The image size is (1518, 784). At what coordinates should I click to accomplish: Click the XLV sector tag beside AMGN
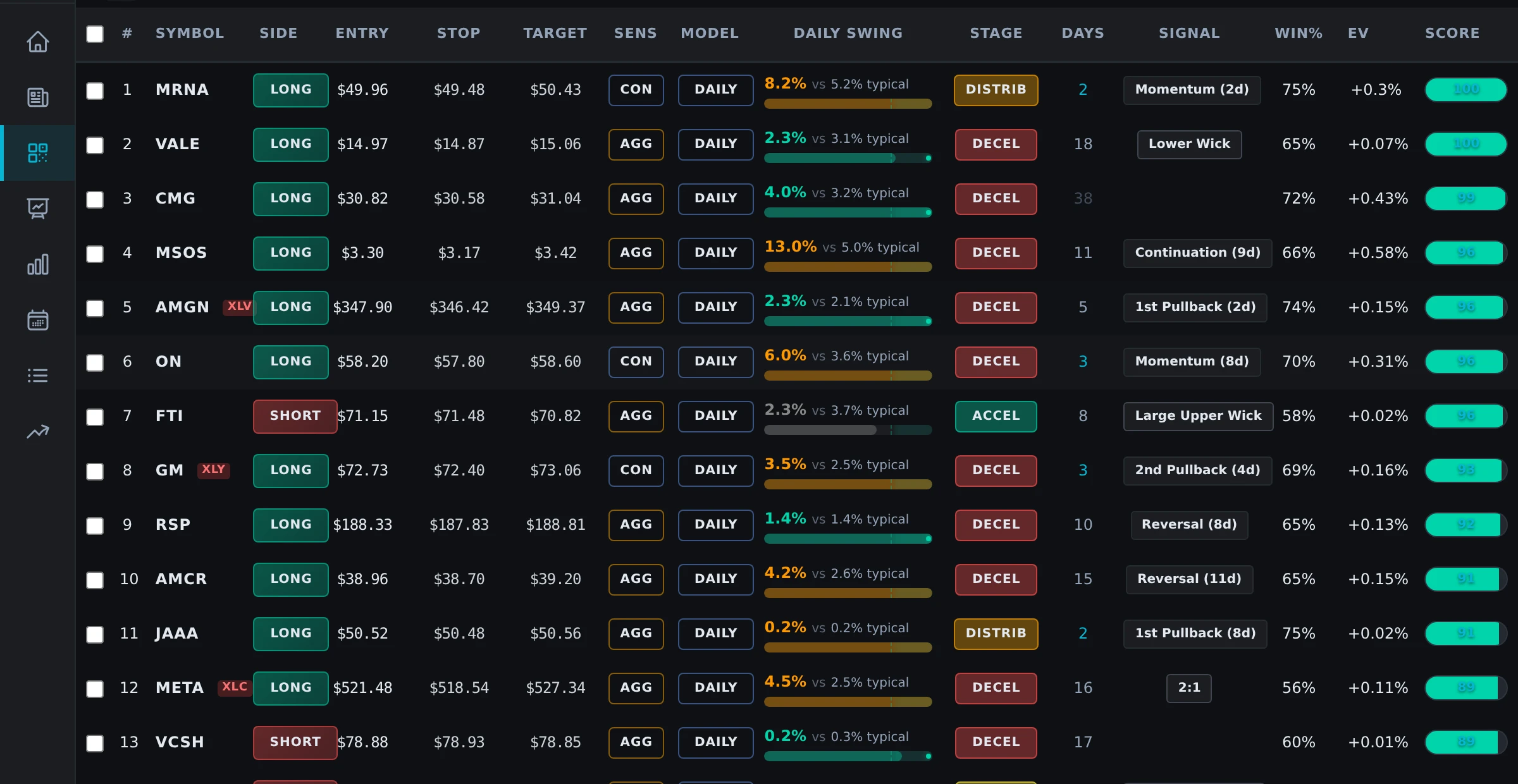(239, 307)
